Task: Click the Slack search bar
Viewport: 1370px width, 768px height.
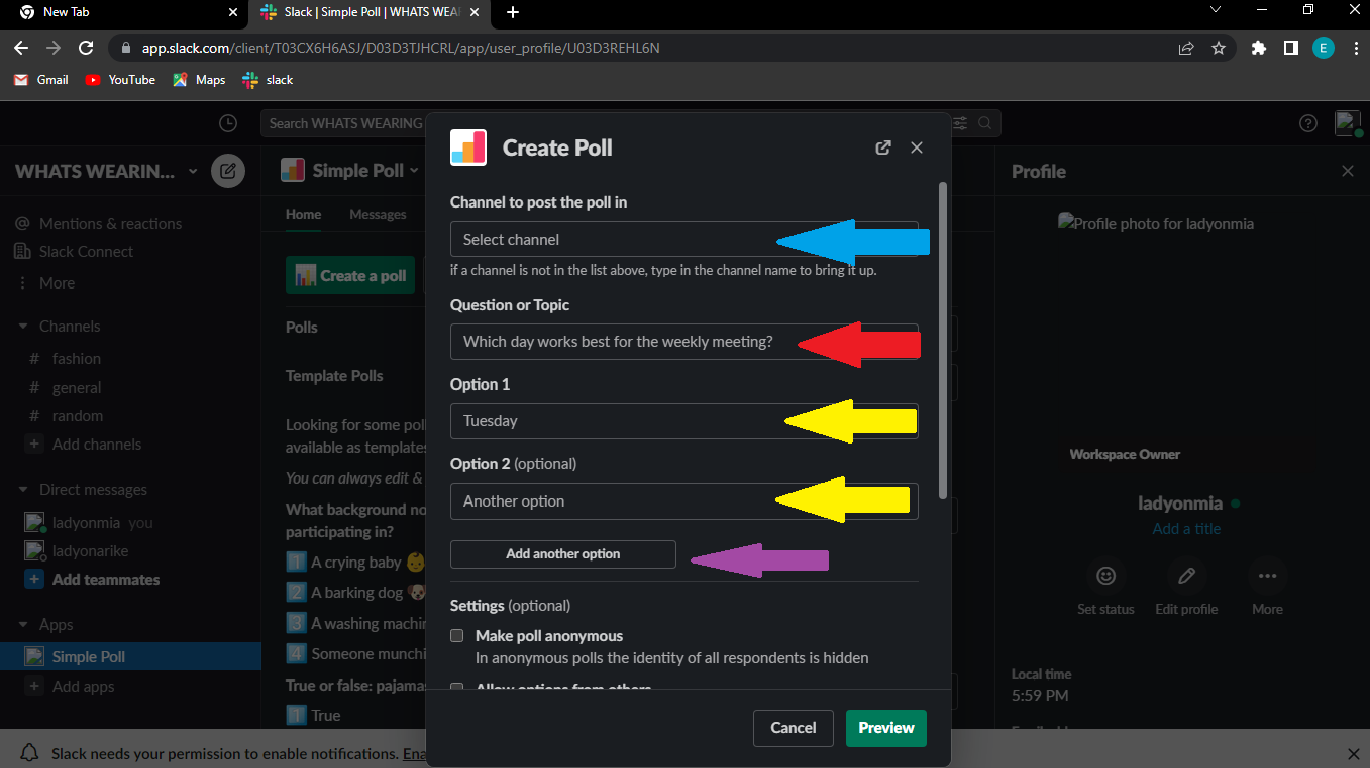Action: coord(630,123)
